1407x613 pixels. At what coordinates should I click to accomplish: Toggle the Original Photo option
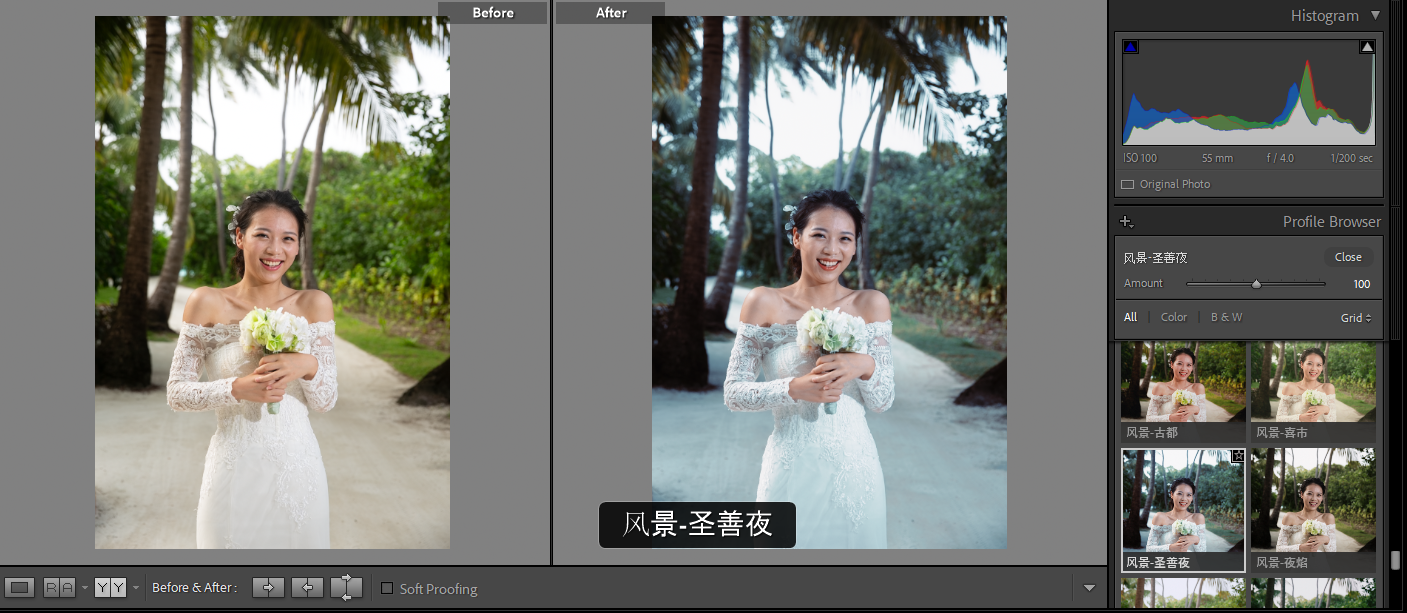coord(1128,185)
